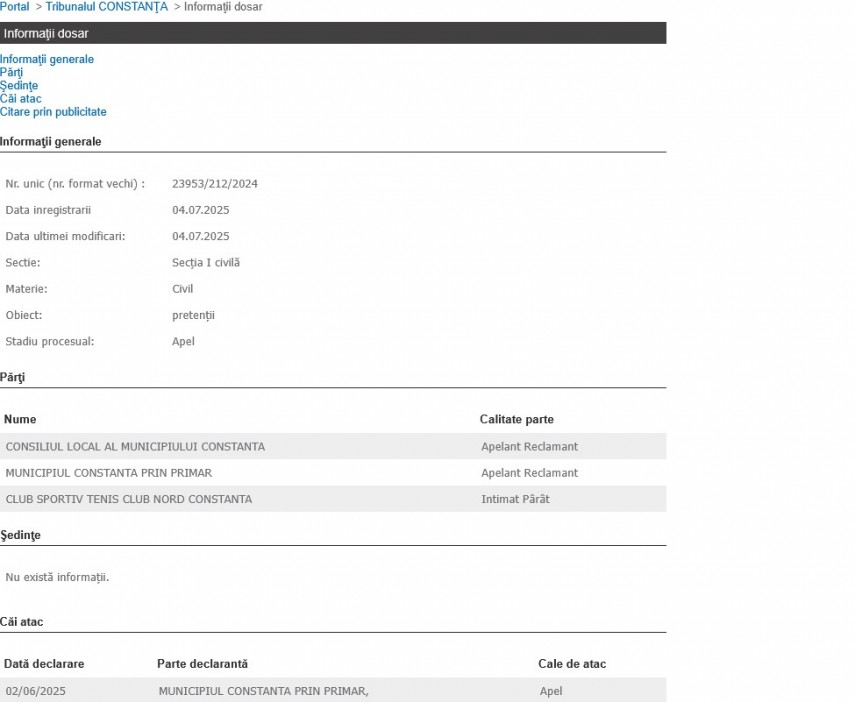This screenshot has width=855, height=702.
Task: Click the Stadiu procesual label
Action: click(50, 341)
